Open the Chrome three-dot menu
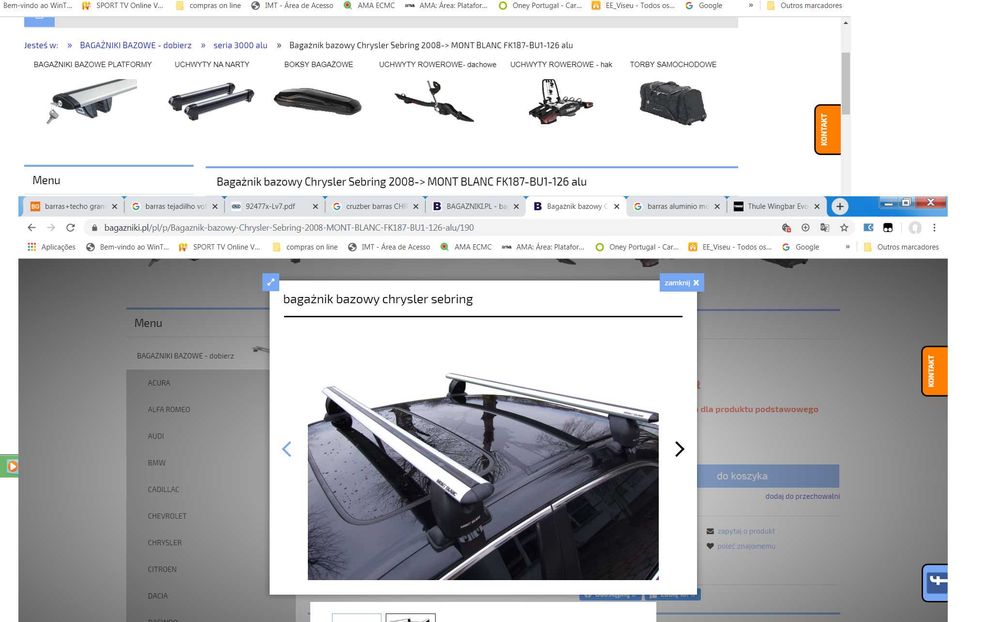The width and height of the screenshot is (1000, 622). pyautogui.click(x=934, y=228)
